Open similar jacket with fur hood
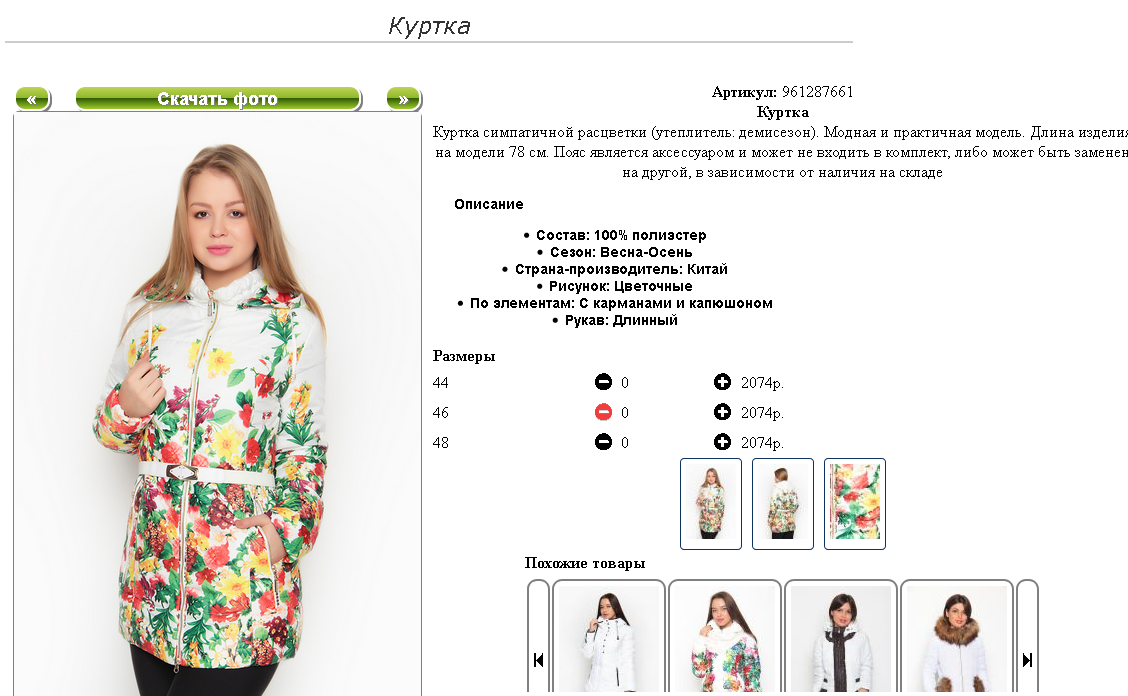This screenshot has width=1128, height=696. click(957, 639)
